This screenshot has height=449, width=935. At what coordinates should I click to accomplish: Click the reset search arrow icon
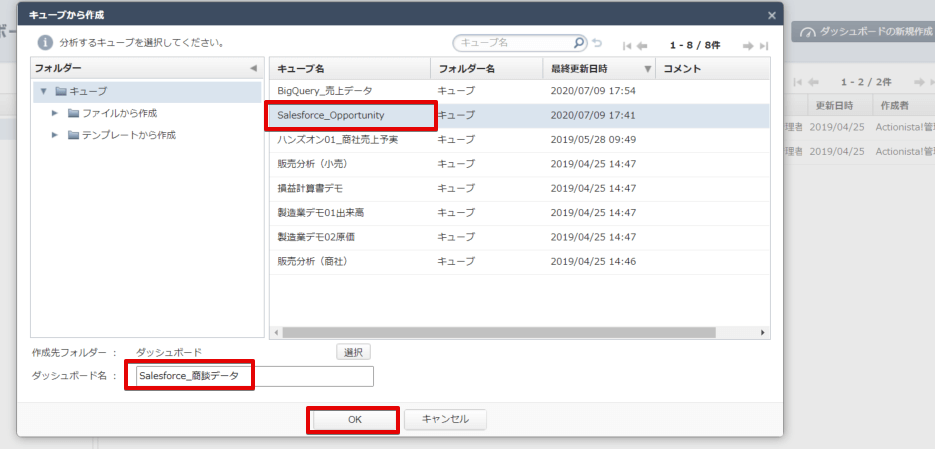coord(596,44)
